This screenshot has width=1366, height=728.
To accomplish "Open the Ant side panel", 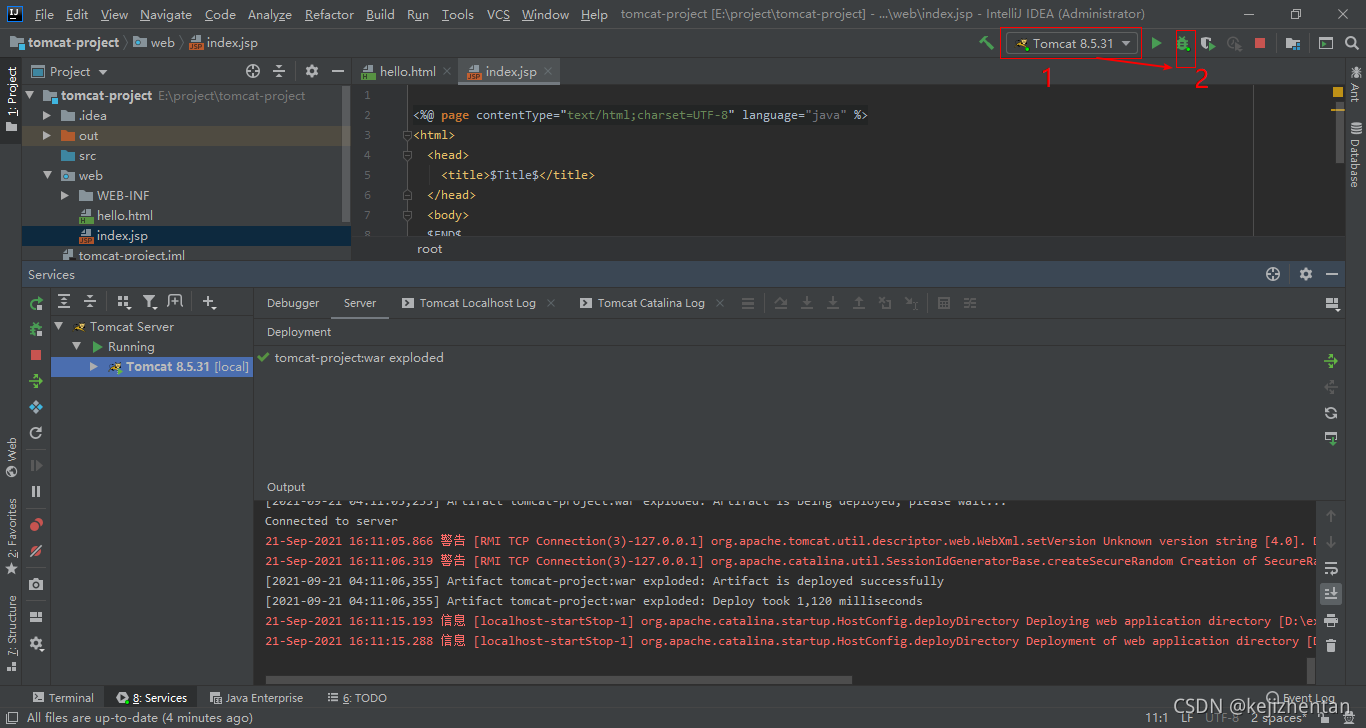I will [1355, 84].
